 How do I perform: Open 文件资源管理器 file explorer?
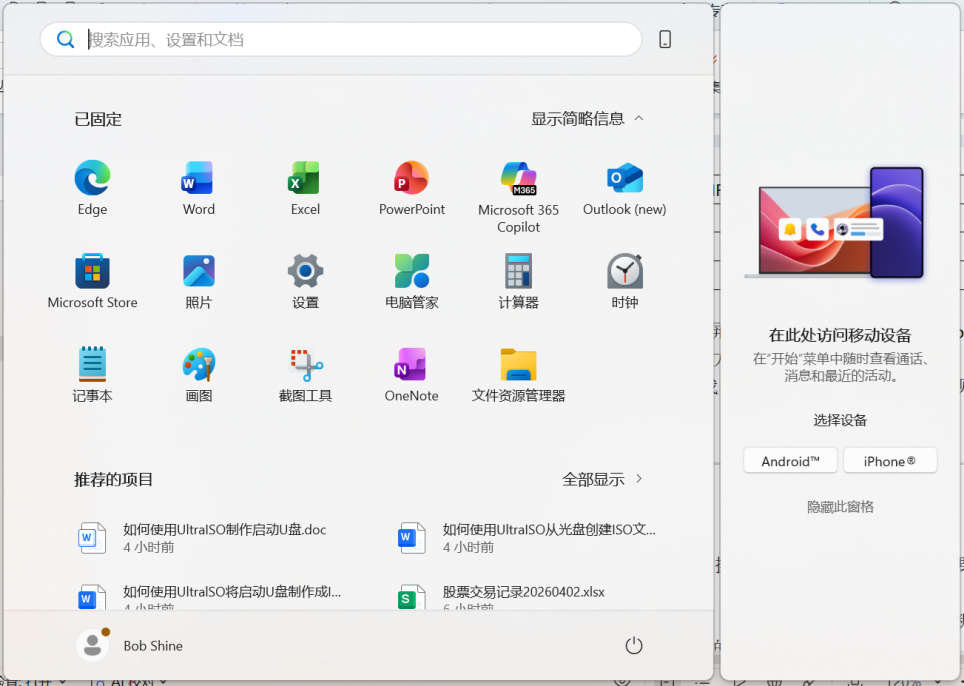click(x=518, y=374)
